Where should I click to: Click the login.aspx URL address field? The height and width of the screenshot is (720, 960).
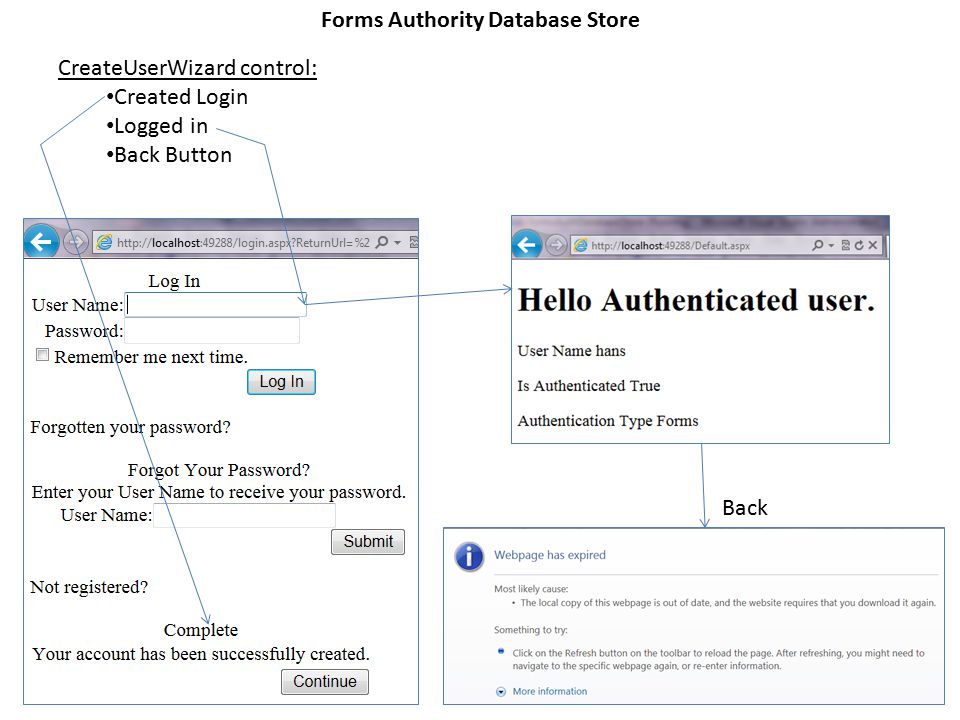point(243,242)
